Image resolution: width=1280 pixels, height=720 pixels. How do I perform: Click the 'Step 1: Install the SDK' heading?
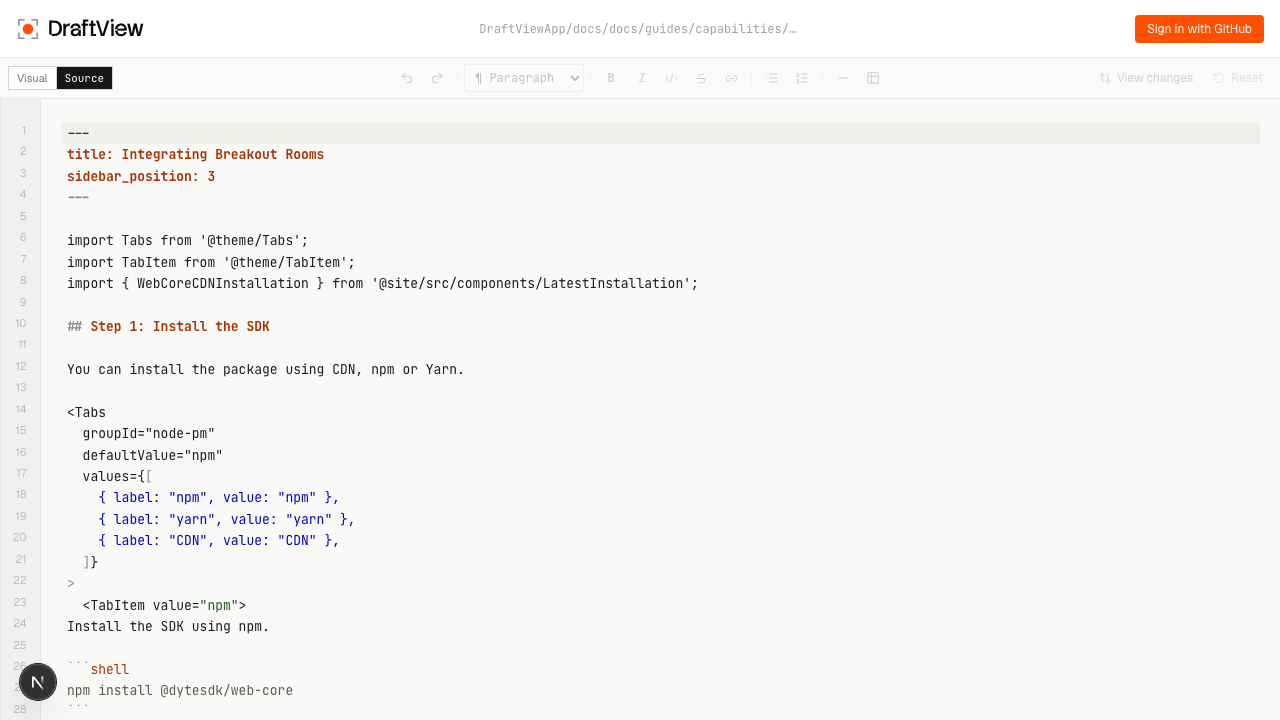180,327
